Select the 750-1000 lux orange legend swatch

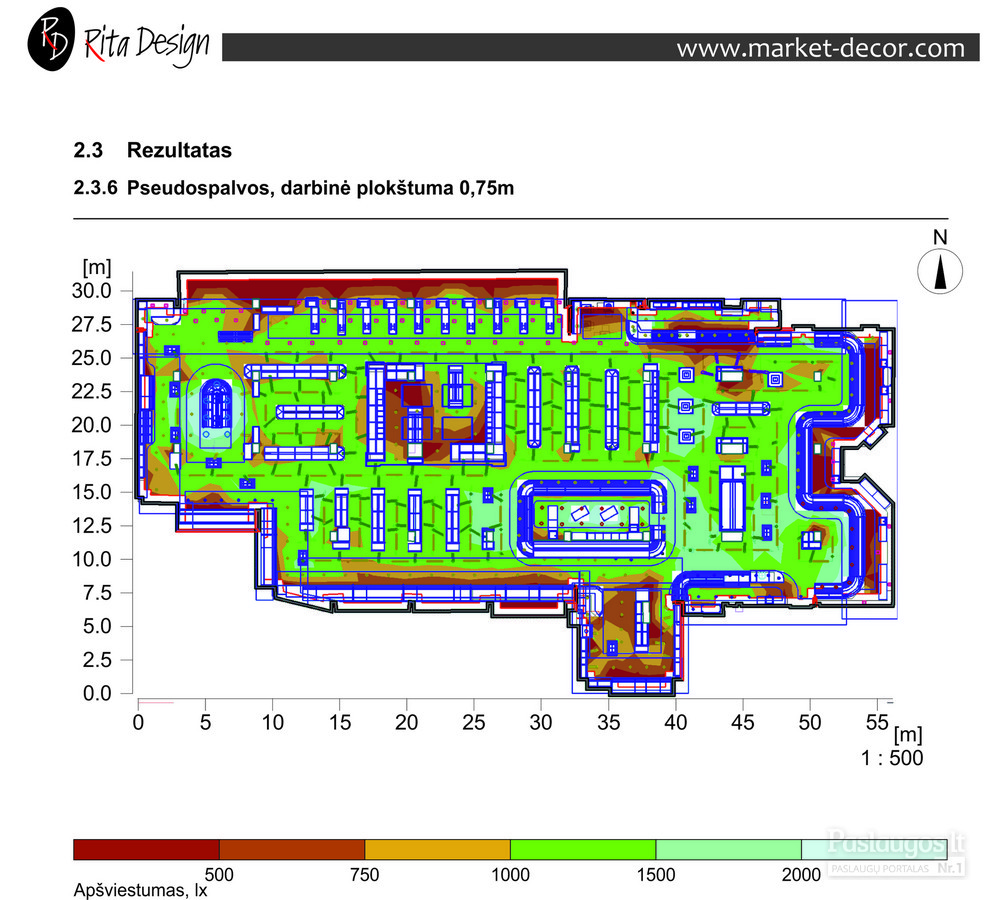[x=437, y=849]
